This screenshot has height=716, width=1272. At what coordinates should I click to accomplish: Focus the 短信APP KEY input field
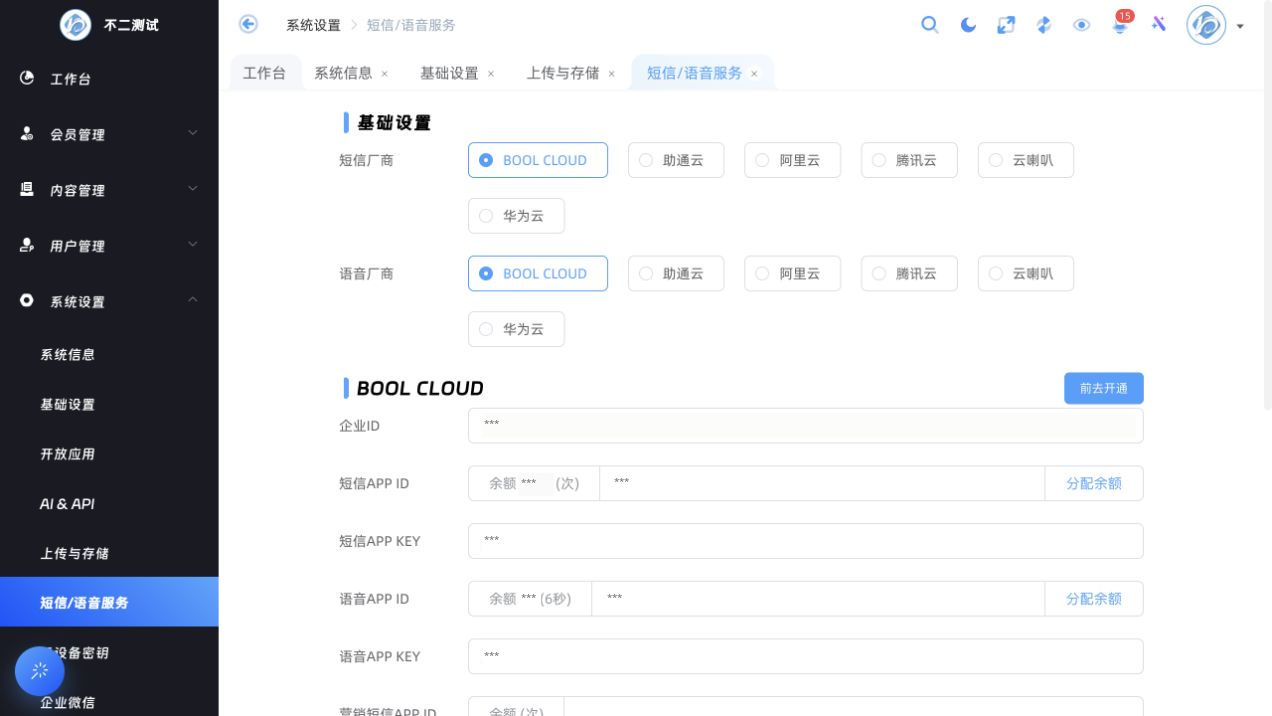coord(805,540)
